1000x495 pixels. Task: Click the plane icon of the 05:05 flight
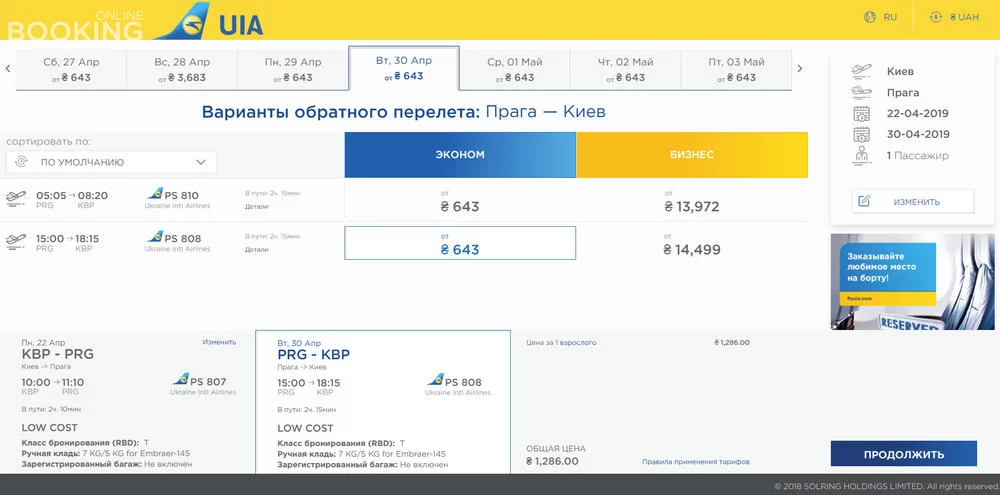pyautogui.click(x=15, y=195)
